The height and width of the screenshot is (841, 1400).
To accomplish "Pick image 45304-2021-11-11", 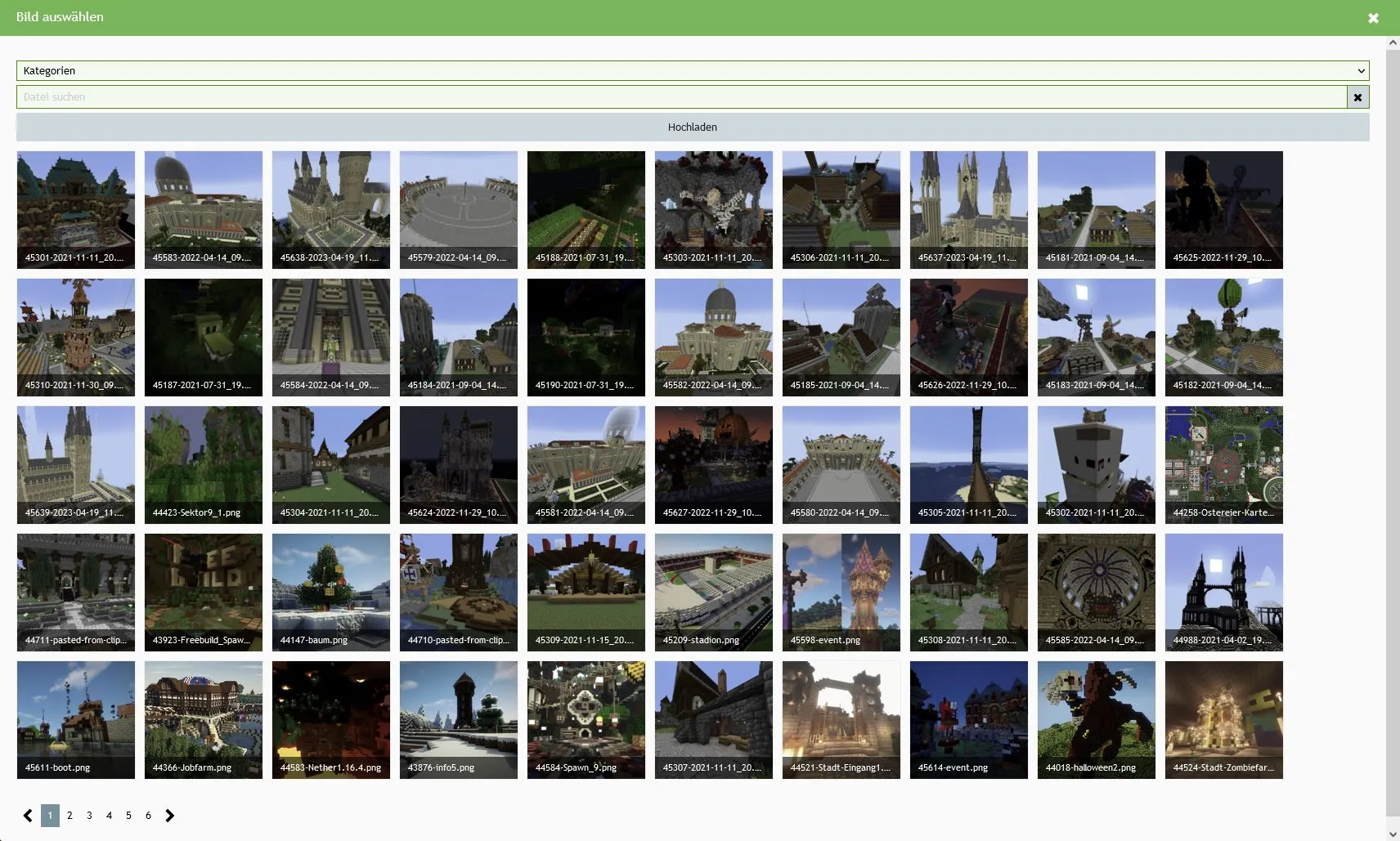I will click(x=331, y=465).
